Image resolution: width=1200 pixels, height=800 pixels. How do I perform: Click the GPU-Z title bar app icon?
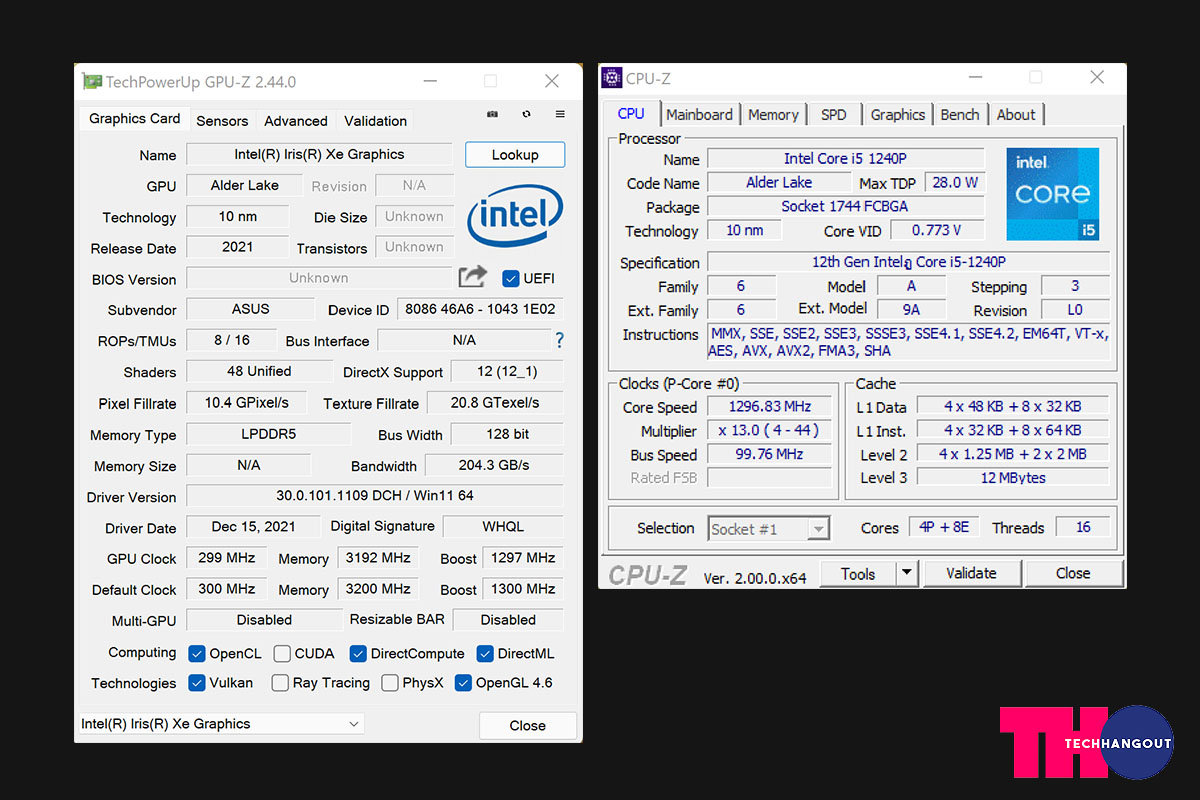coord(92,82)
